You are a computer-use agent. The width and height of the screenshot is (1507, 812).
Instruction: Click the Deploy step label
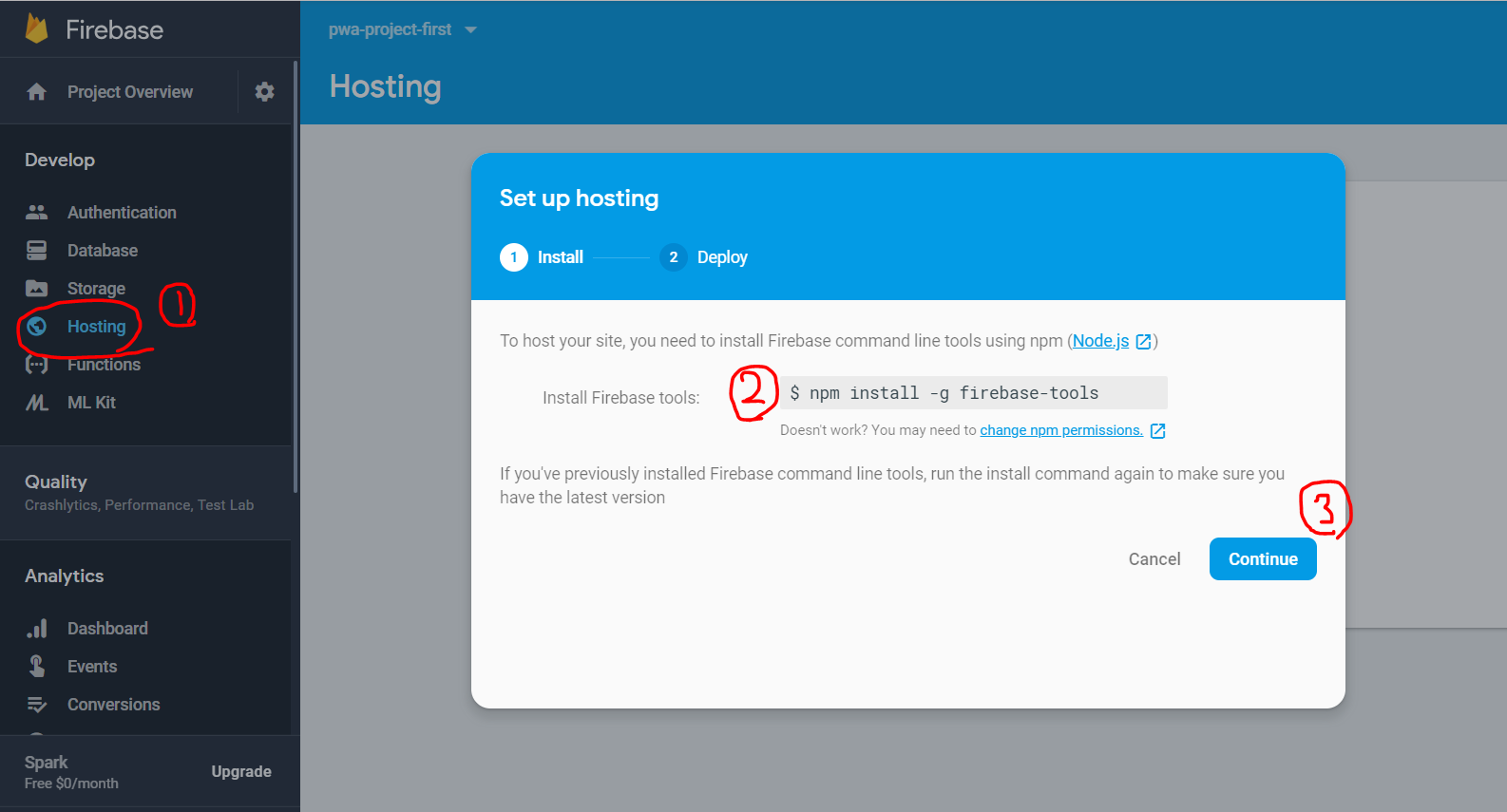point(722,257)
